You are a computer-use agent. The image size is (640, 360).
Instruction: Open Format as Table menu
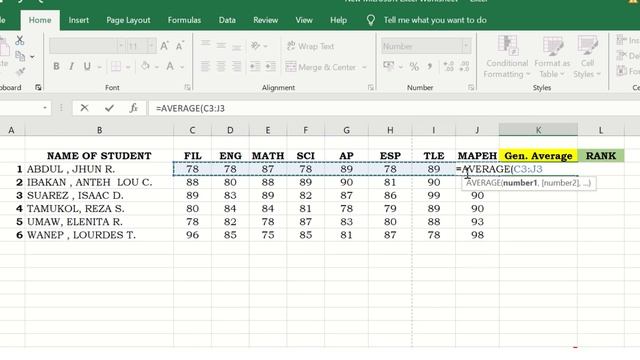[552, 57]
